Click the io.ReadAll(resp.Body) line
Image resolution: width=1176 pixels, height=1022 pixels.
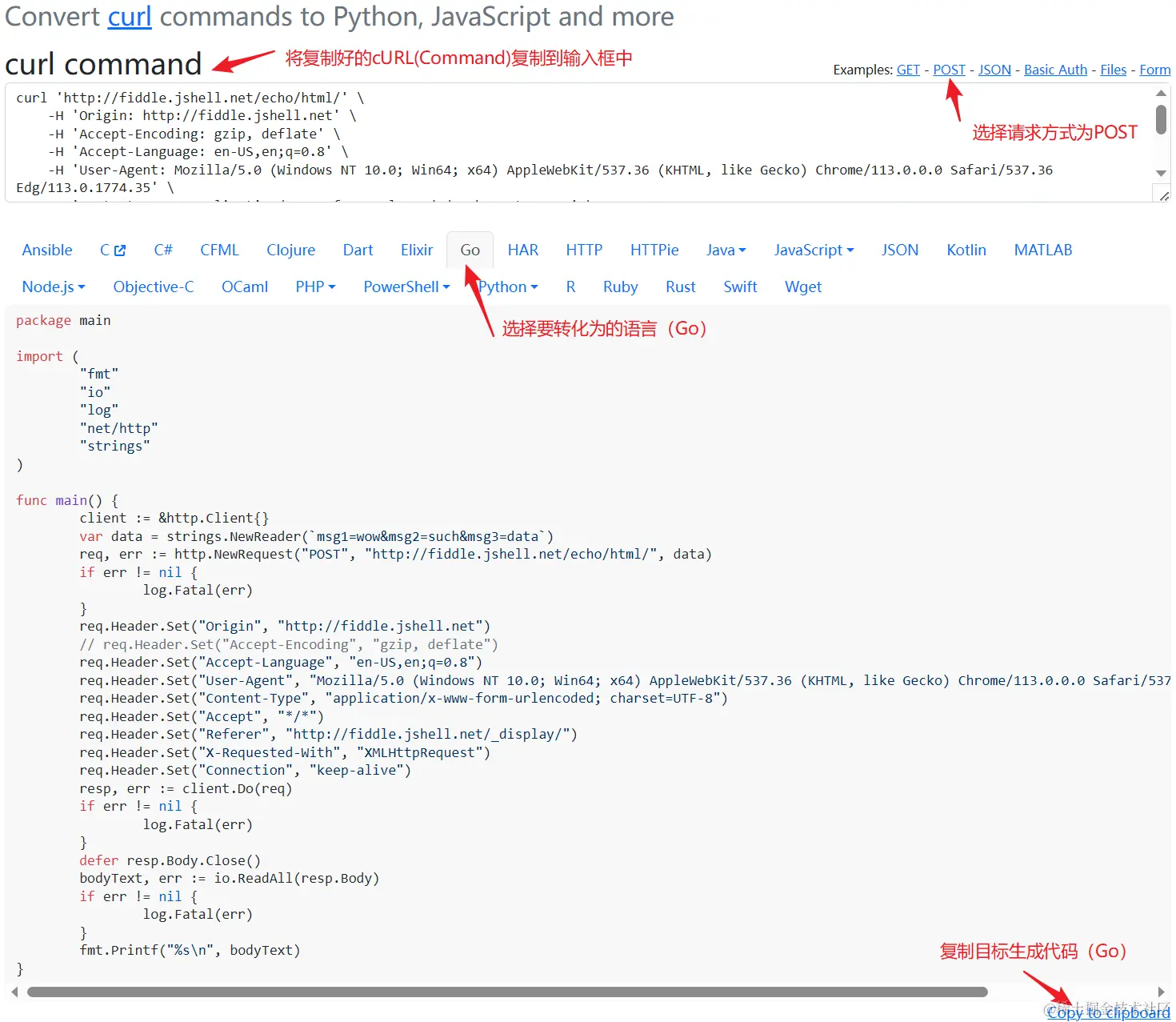pos(230,879)
